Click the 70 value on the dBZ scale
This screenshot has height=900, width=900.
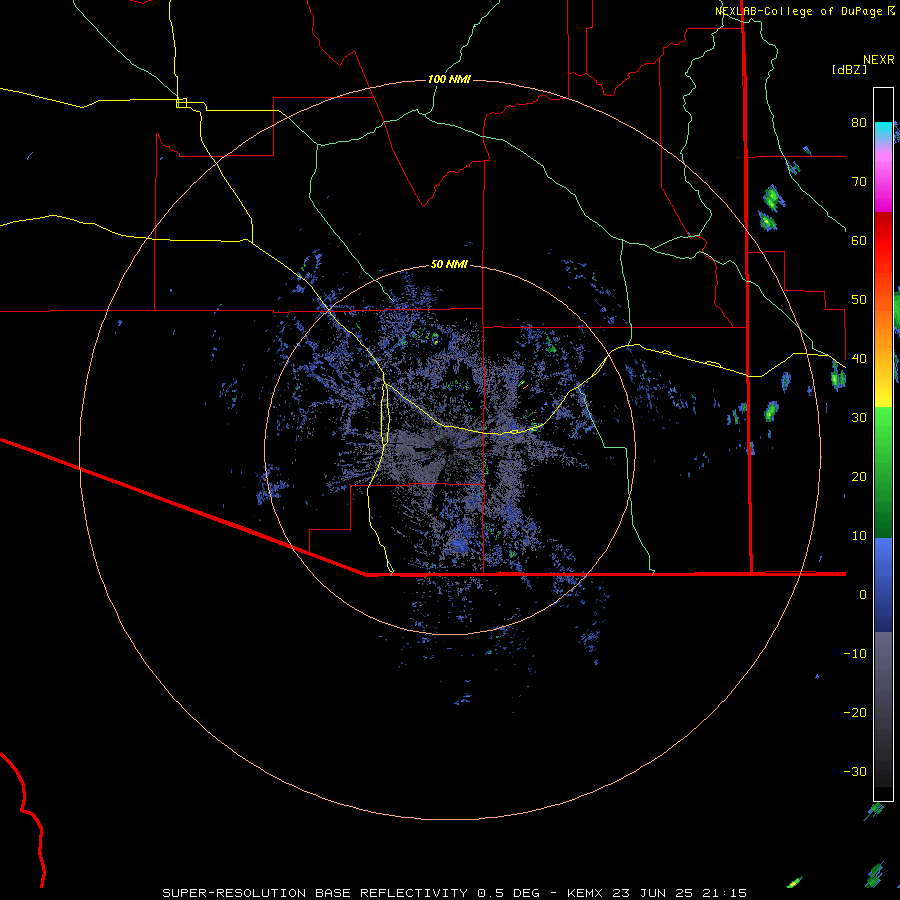(859, 182)
